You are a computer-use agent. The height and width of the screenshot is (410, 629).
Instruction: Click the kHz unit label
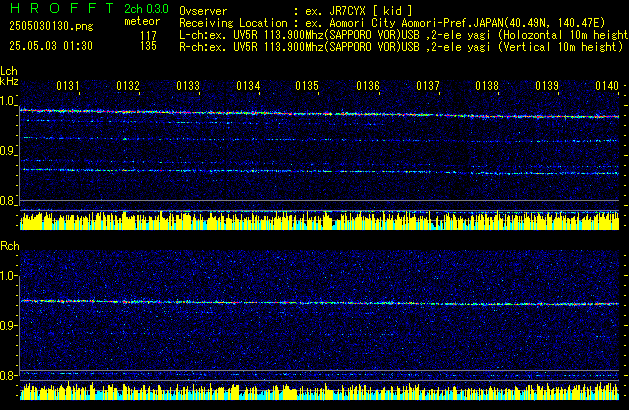tap(9, 81)
